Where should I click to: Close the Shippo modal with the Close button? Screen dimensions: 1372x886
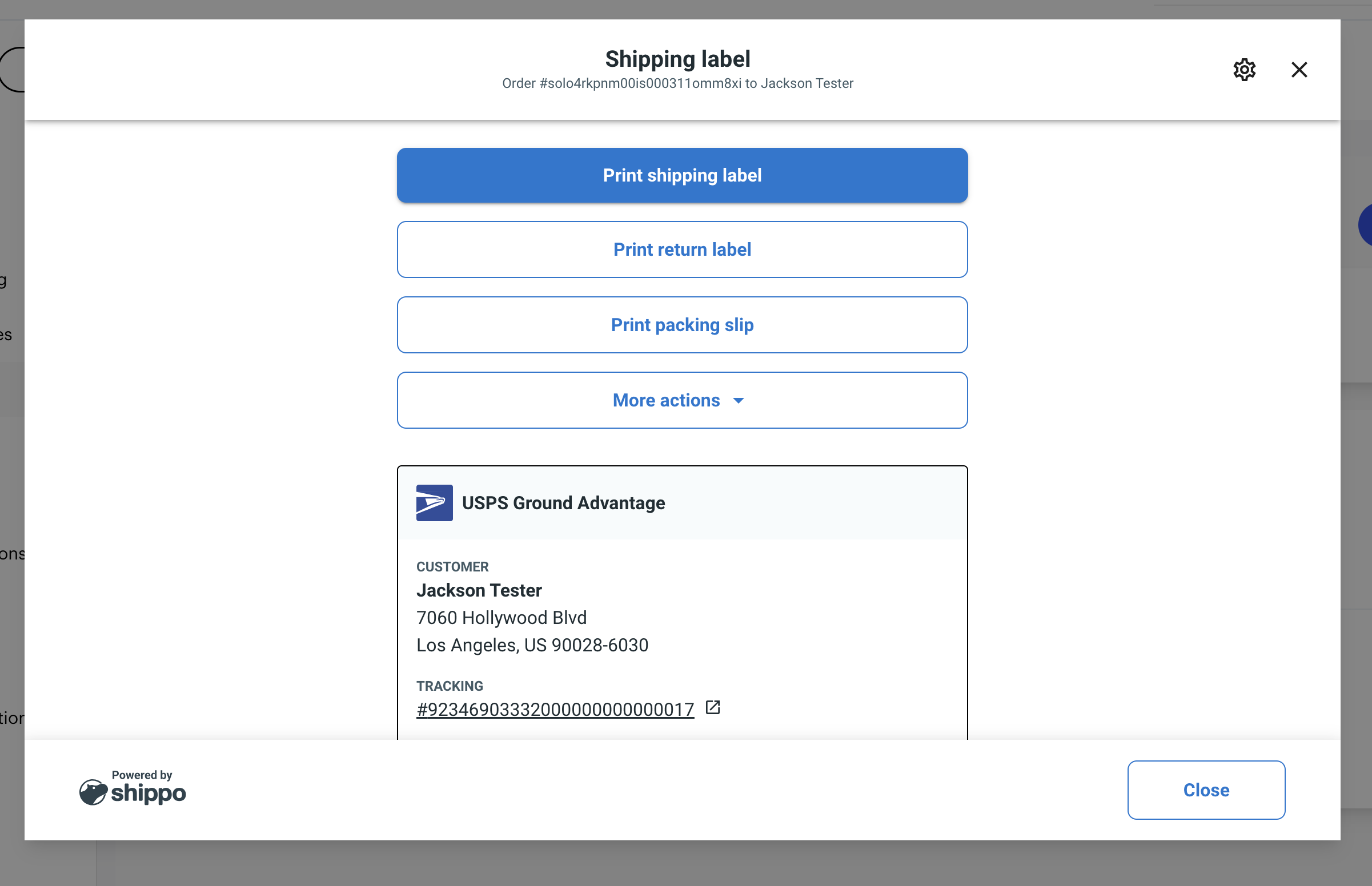1205,790
